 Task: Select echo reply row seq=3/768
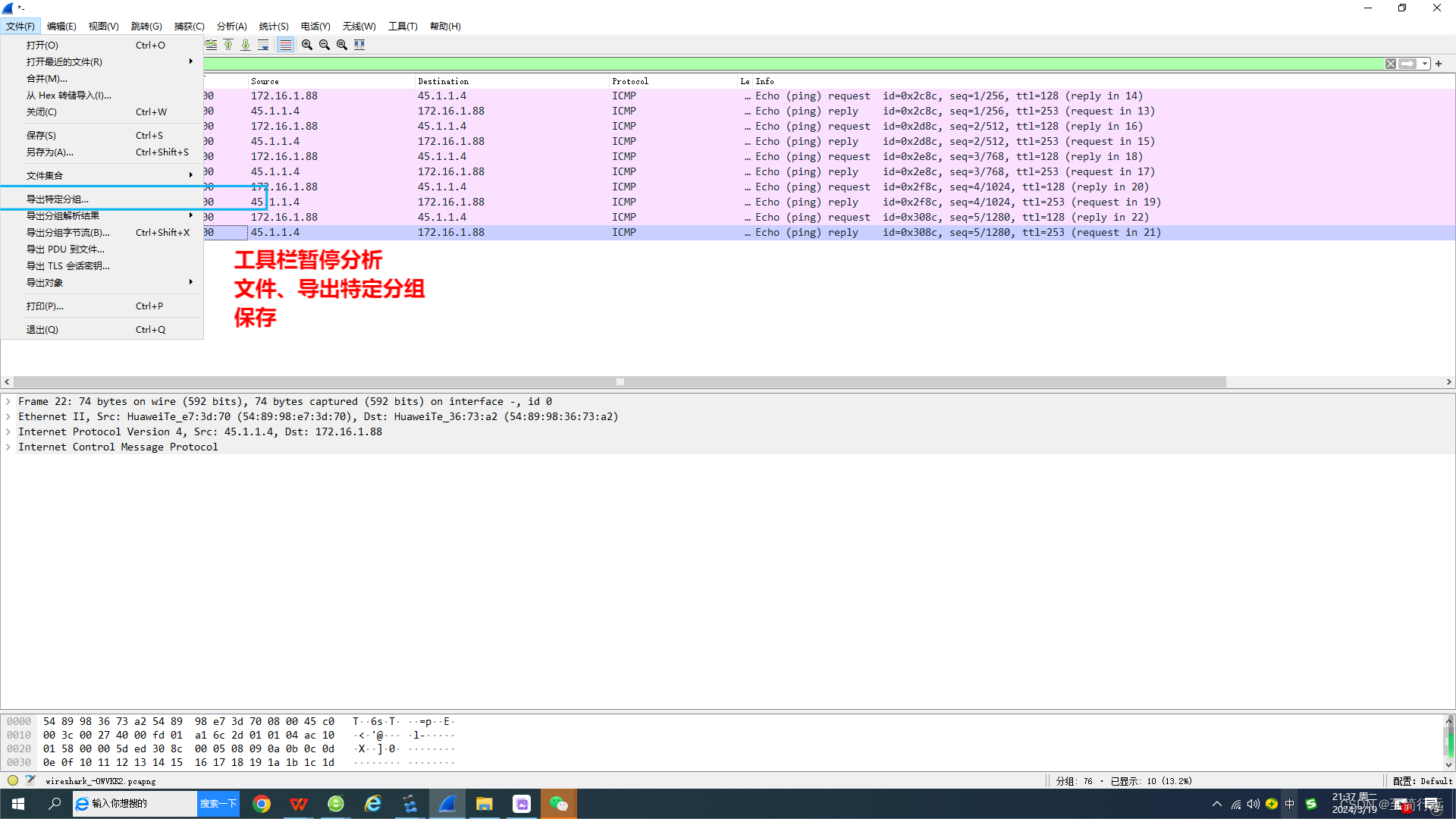[830, 171]
